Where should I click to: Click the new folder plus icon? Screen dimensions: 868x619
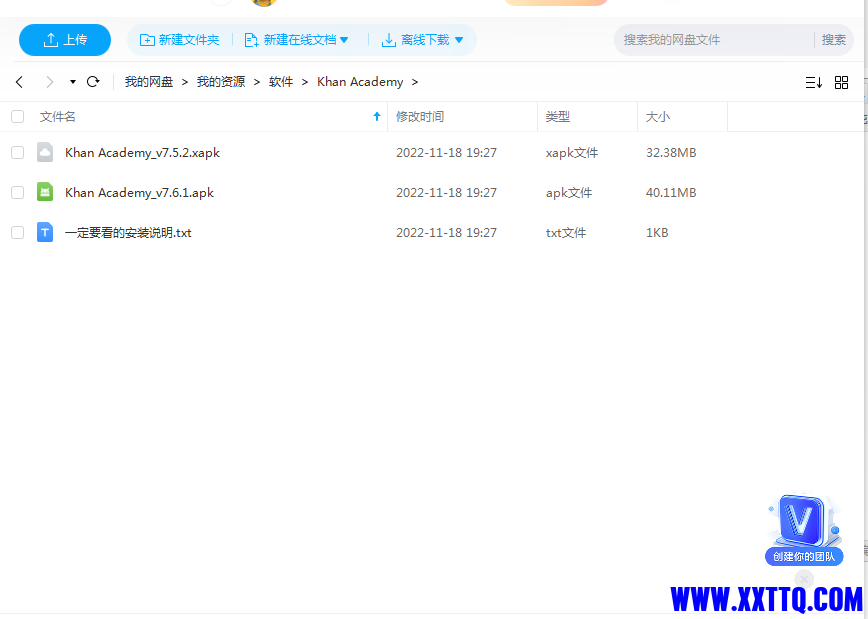tap(147, 40)
